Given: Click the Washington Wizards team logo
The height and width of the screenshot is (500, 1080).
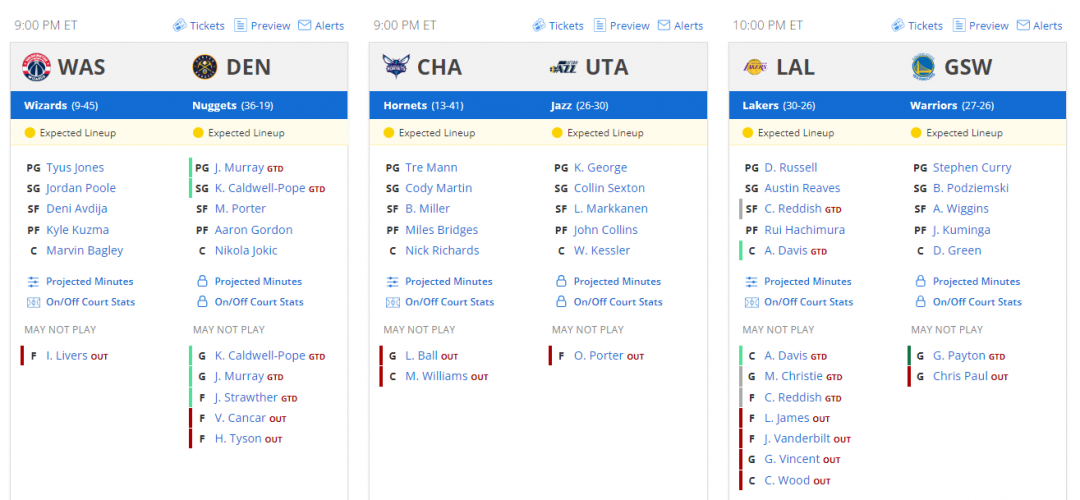Looking at the screenshot, I should coord(36,67).
